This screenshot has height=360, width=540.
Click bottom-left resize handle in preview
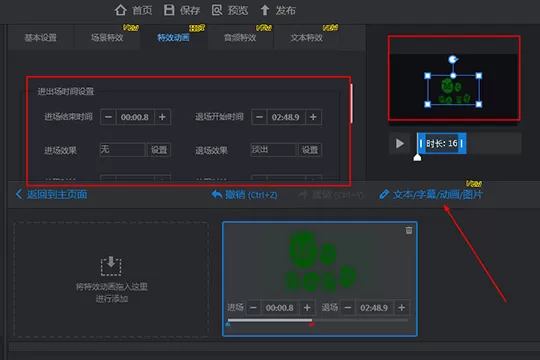coord(427,104)
